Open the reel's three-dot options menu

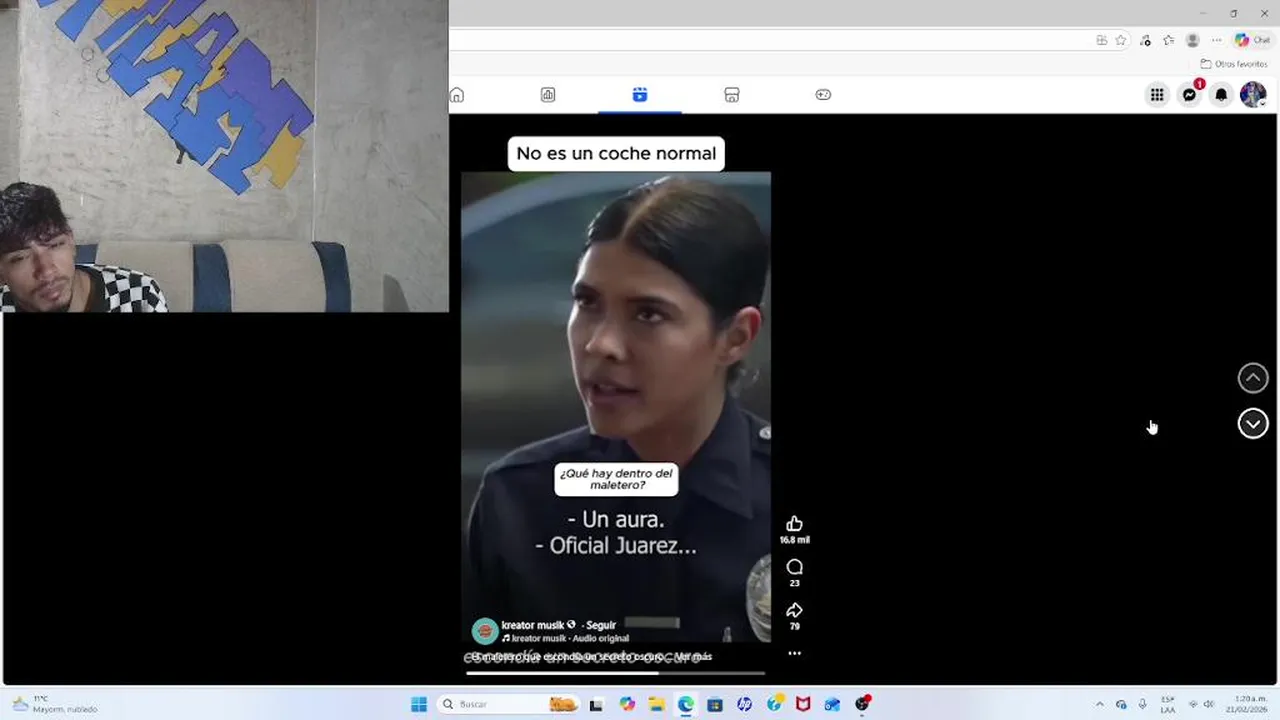click(x=794, y=653)
